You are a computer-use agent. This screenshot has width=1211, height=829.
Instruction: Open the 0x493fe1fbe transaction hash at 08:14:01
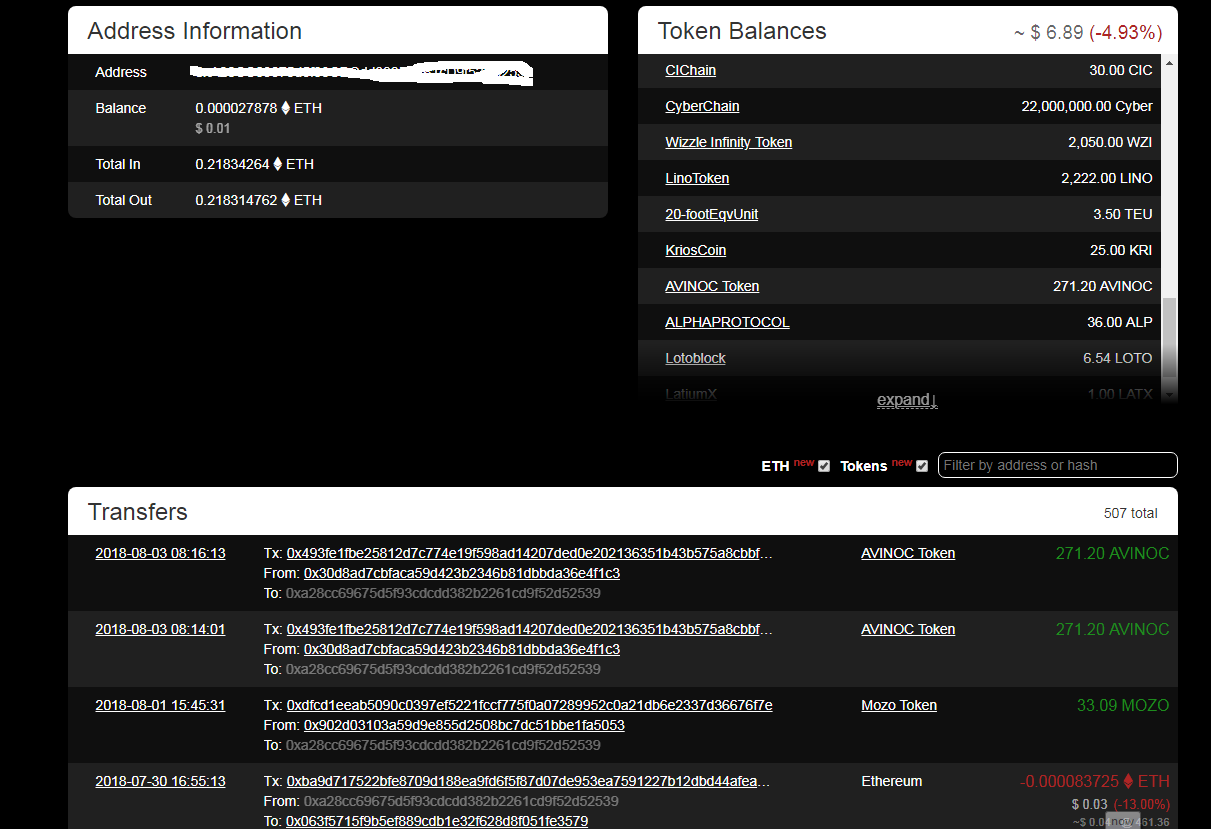(x=529, y=629)
